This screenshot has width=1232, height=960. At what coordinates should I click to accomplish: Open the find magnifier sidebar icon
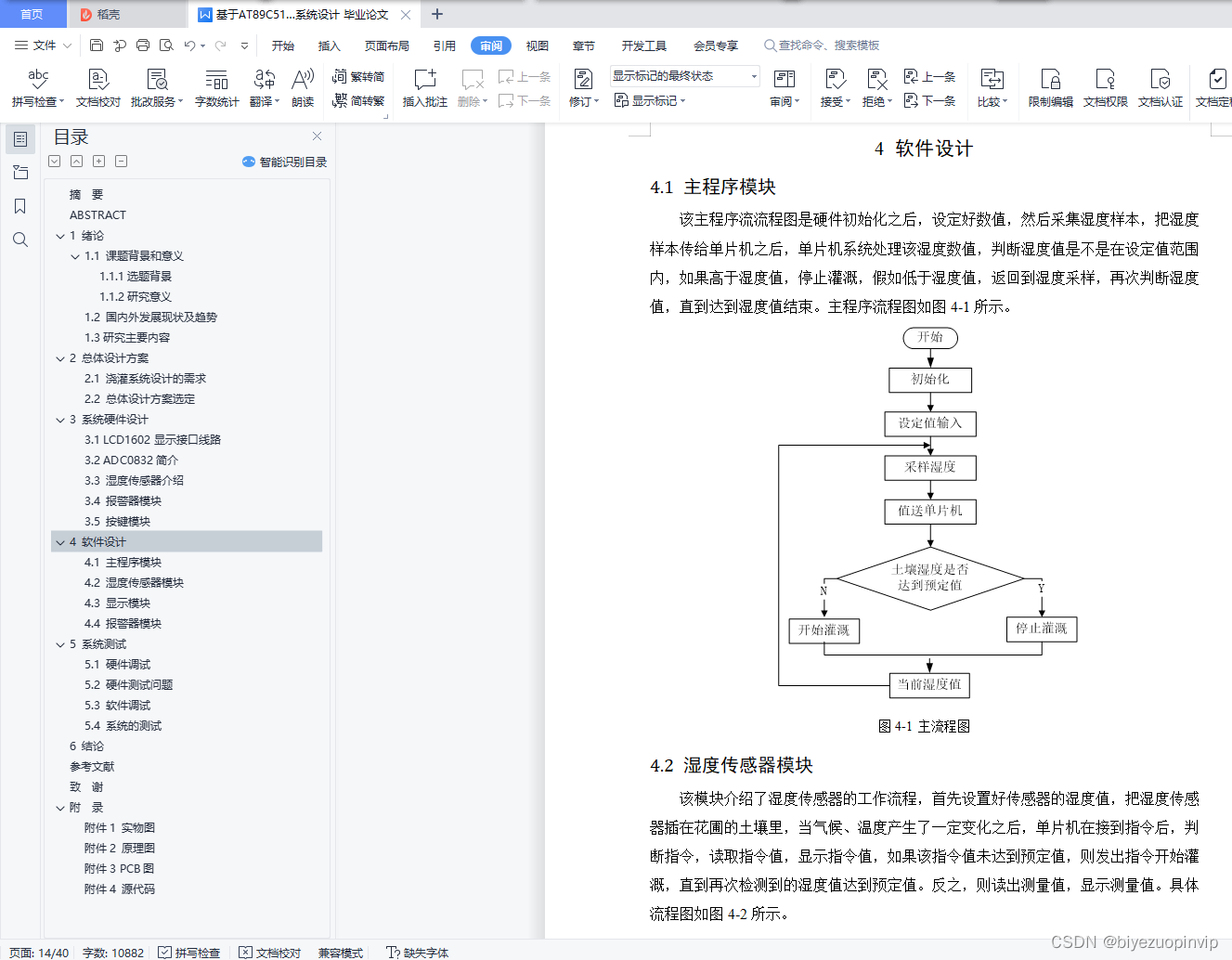tap(20, 240)
